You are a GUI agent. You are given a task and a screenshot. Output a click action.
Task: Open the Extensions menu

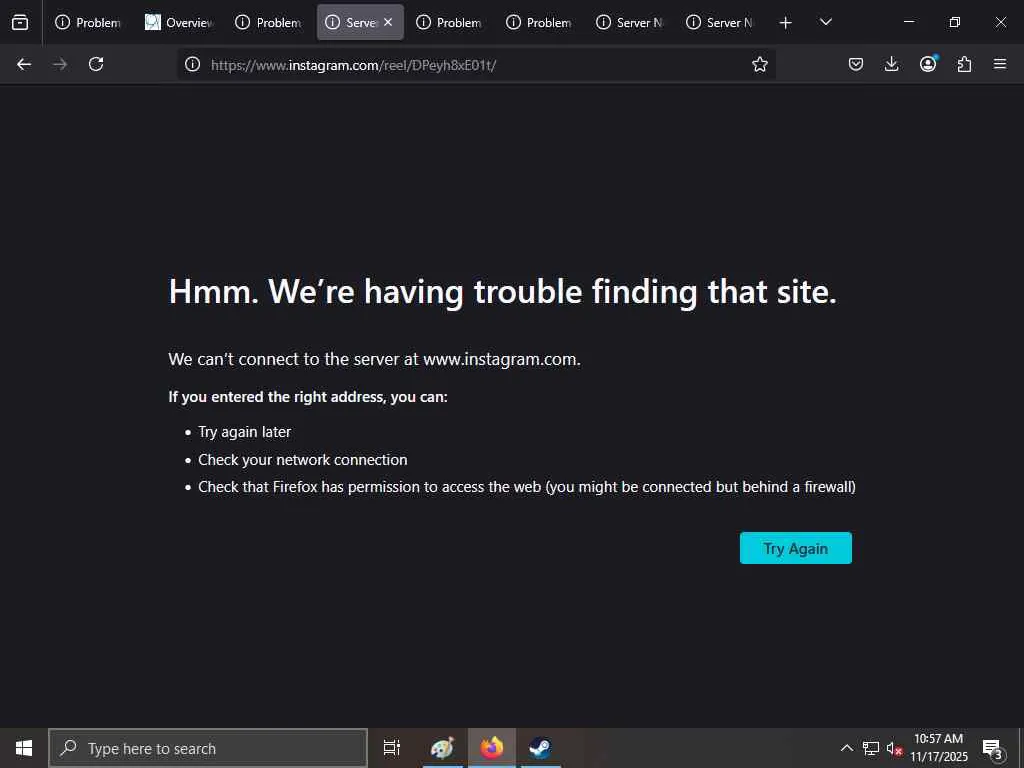click(964, 64)
